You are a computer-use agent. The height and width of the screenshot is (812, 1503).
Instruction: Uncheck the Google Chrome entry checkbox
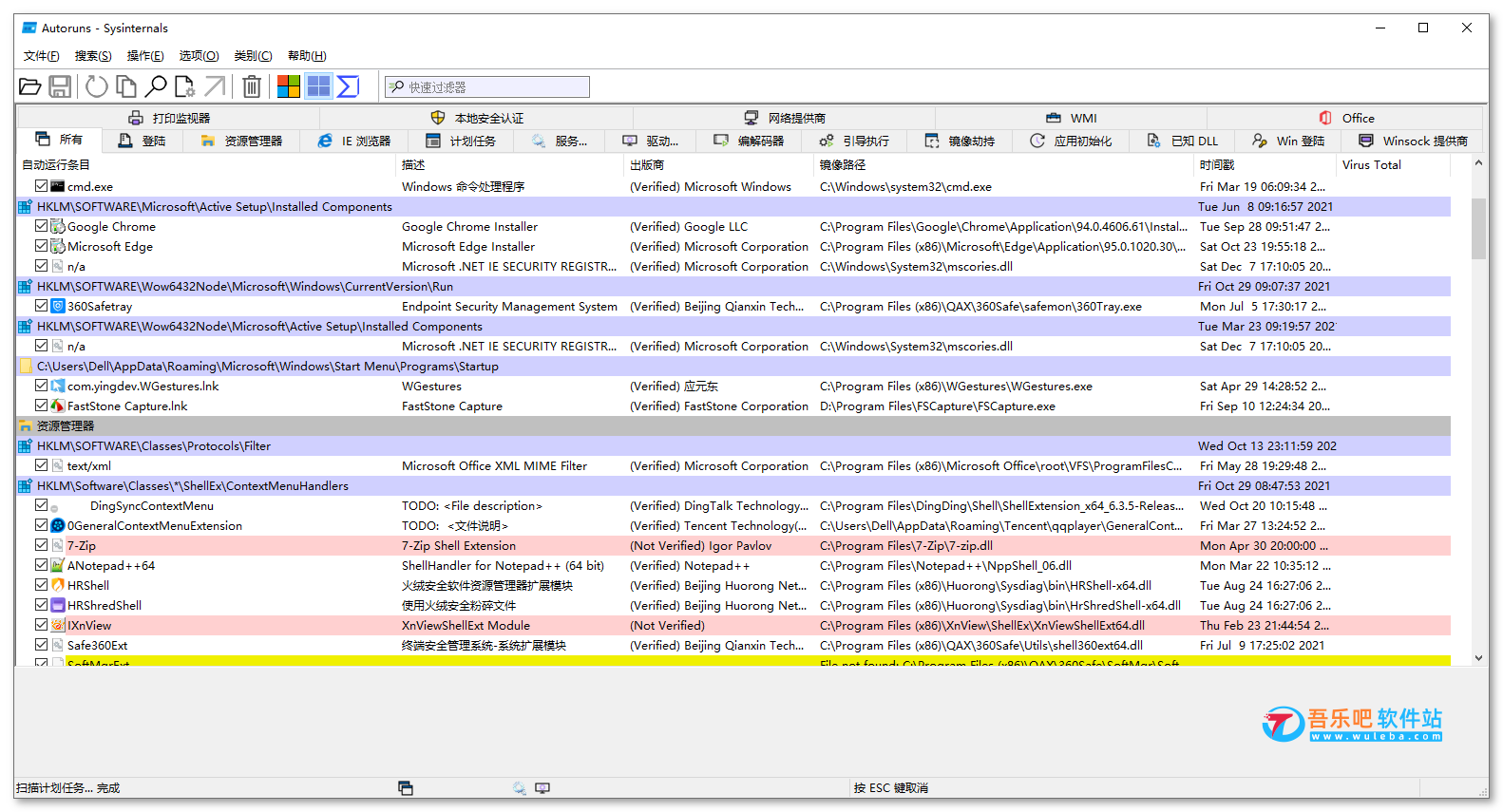click(41, 226)
